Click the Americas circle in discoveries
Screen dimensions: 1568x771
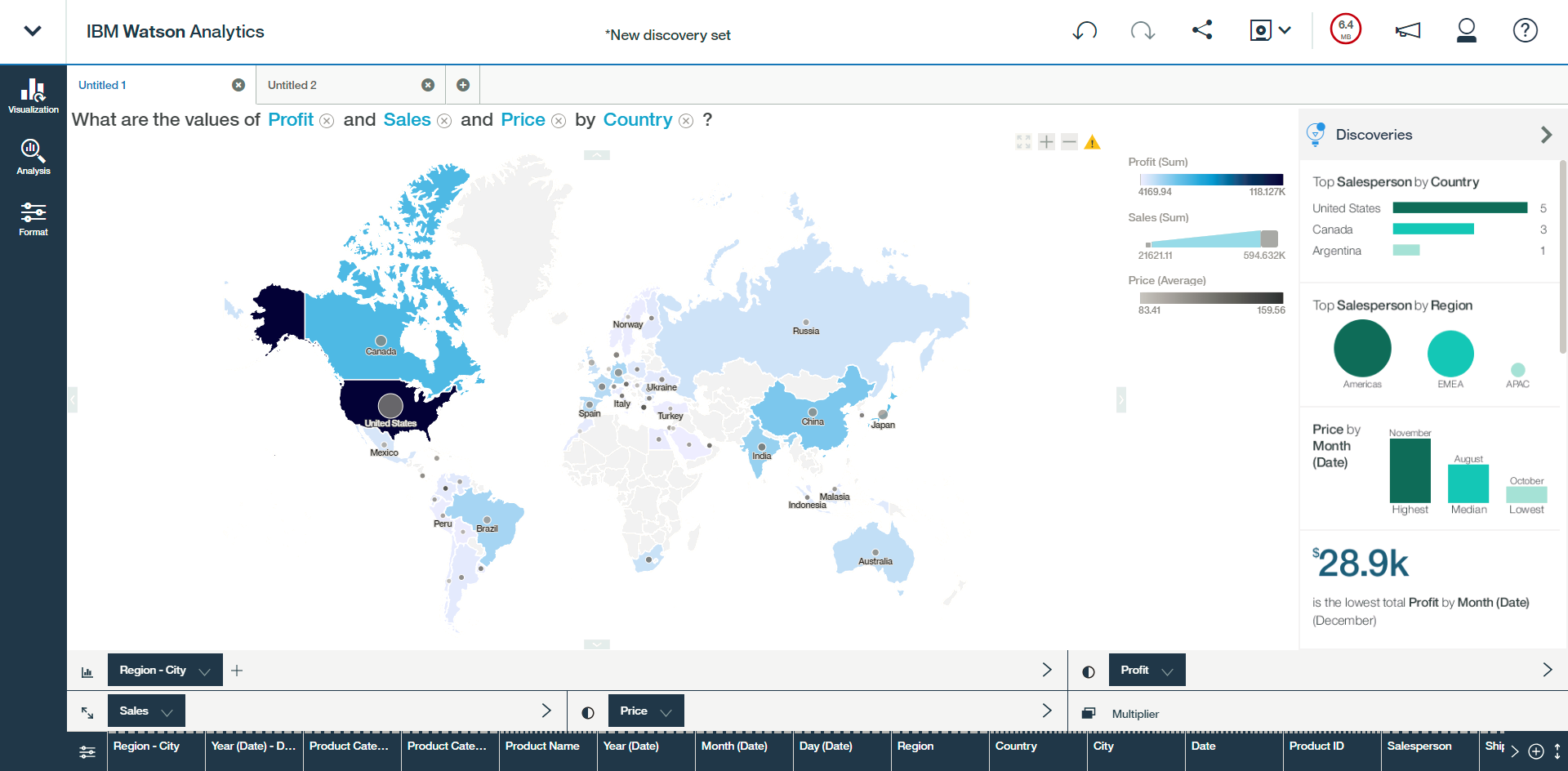click(x=1362, y=348)
